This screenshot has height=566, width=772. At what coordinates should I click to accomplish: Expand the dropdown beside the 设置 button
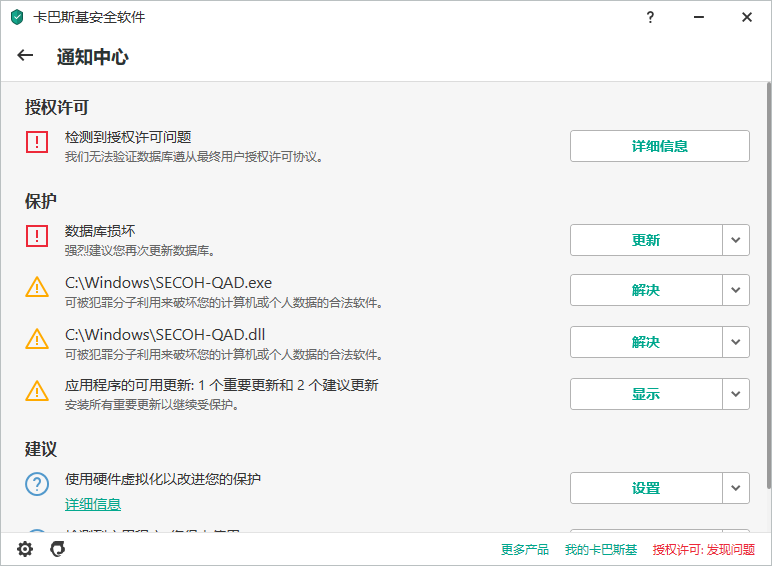click(x=736, y=488)
